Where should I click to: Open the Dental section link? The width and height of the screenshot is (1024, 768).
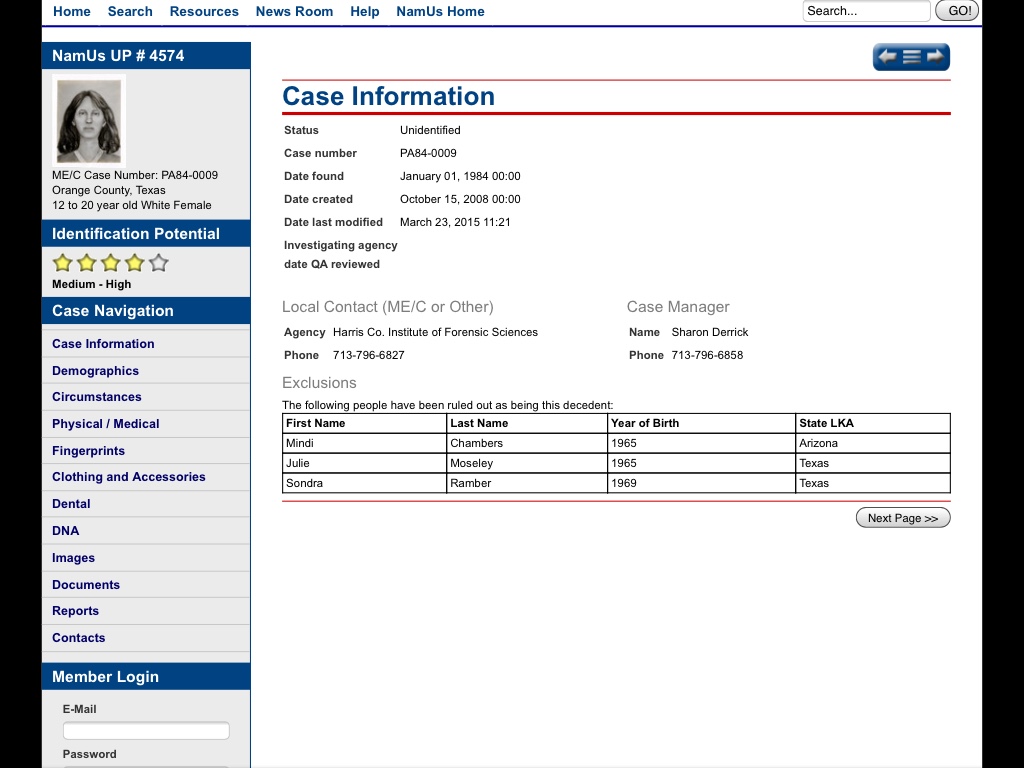(71, 504)
